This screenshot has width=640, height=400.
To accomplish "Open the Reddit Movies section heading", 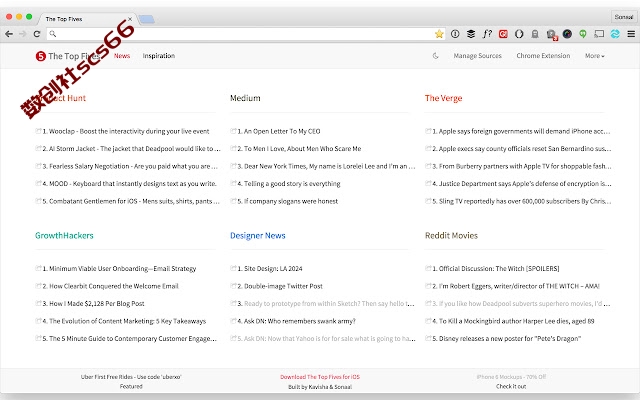I will coord(451,236).
